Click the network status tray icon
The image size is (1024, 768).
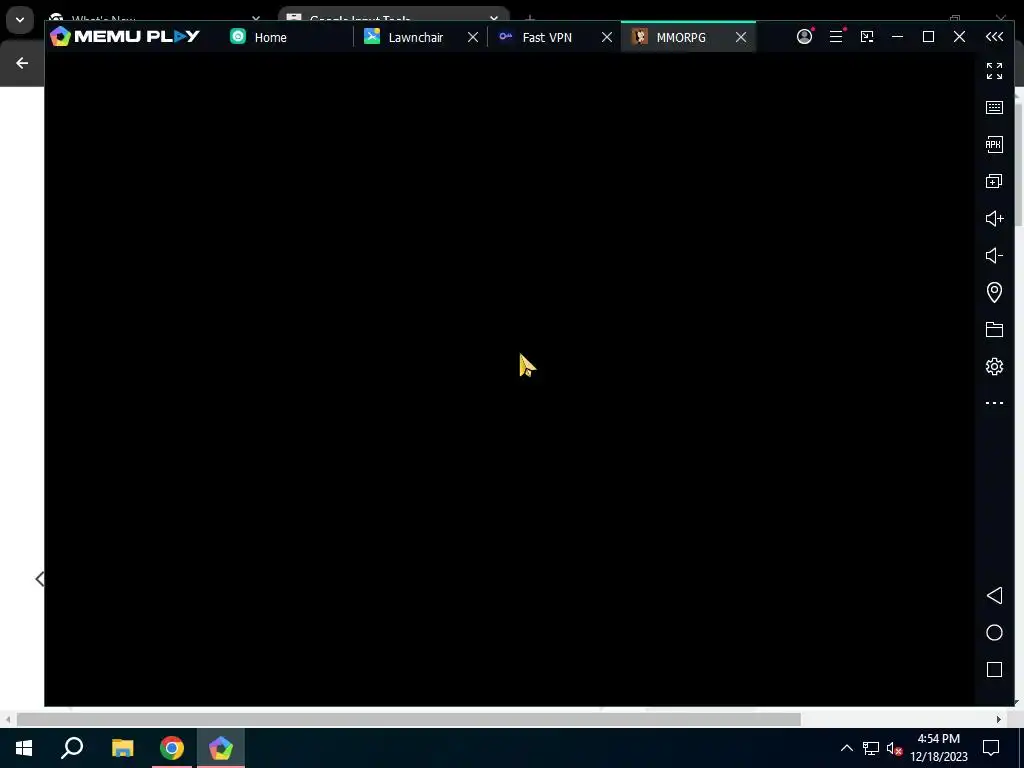(871, 748)
